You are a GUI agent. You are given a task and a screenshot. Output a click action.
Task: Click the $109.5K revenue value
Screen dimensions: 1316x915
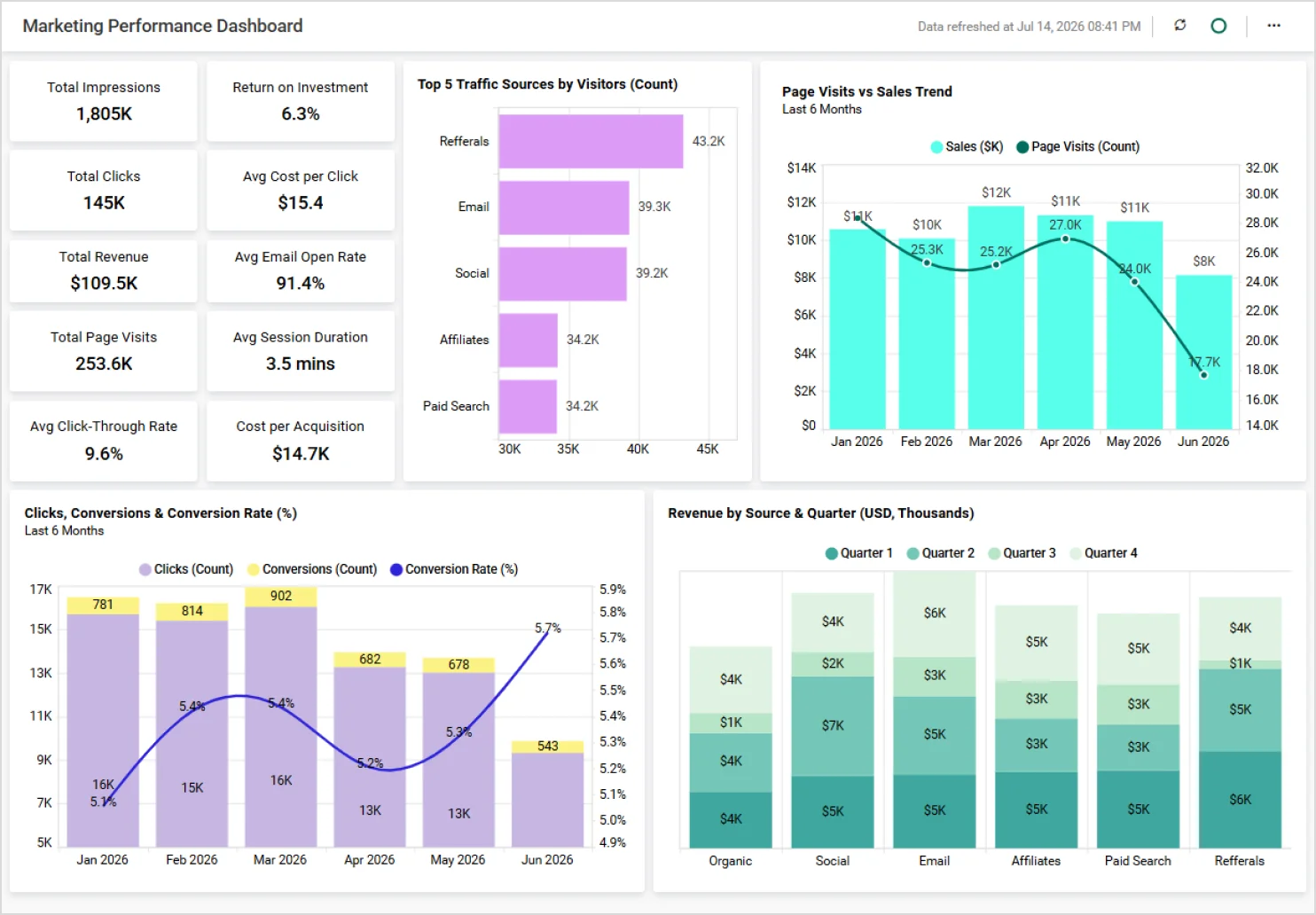(x=104, y=283)
